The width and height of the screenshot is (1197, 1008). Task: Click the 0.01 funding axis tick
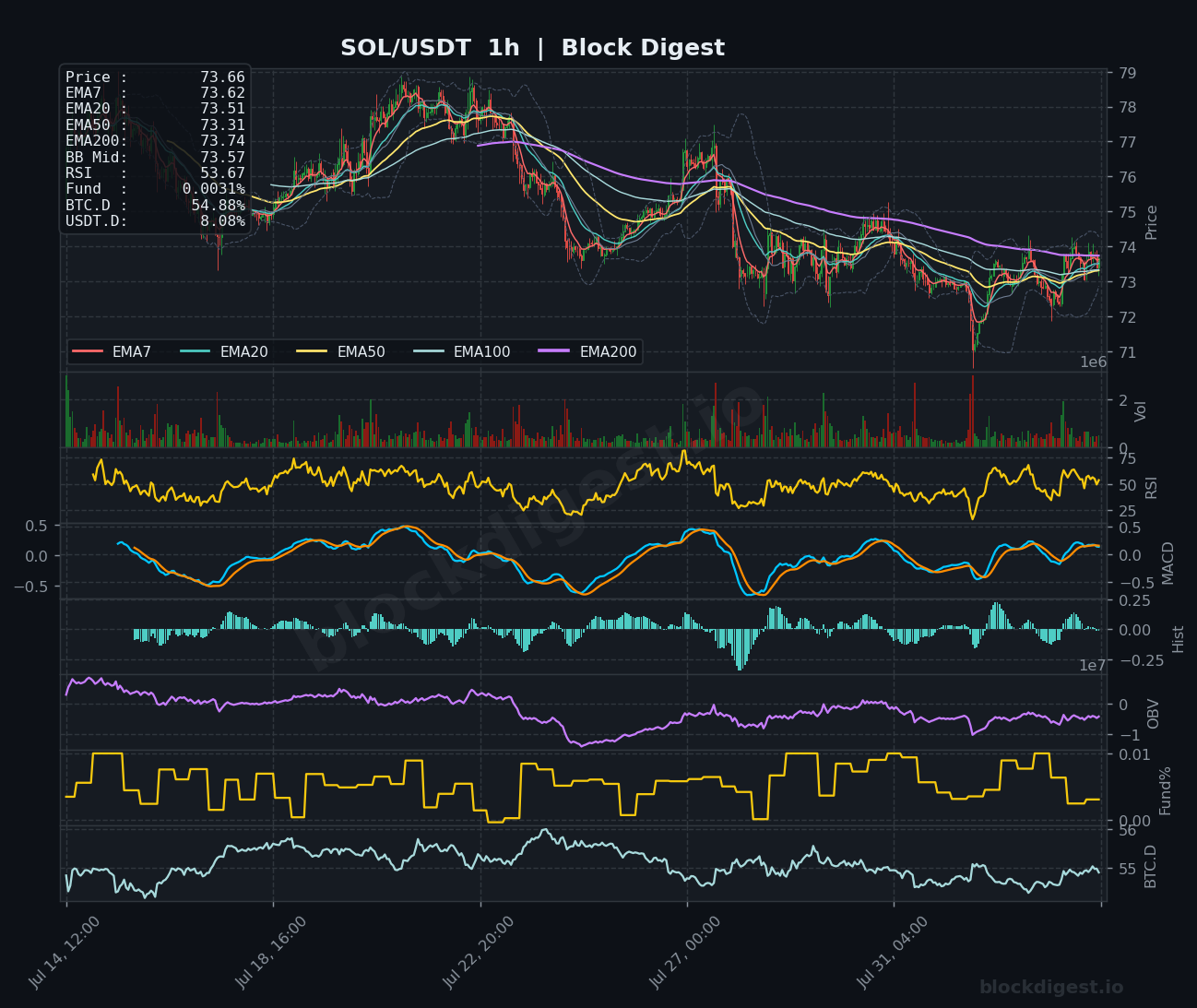(x=1134, y=754)
